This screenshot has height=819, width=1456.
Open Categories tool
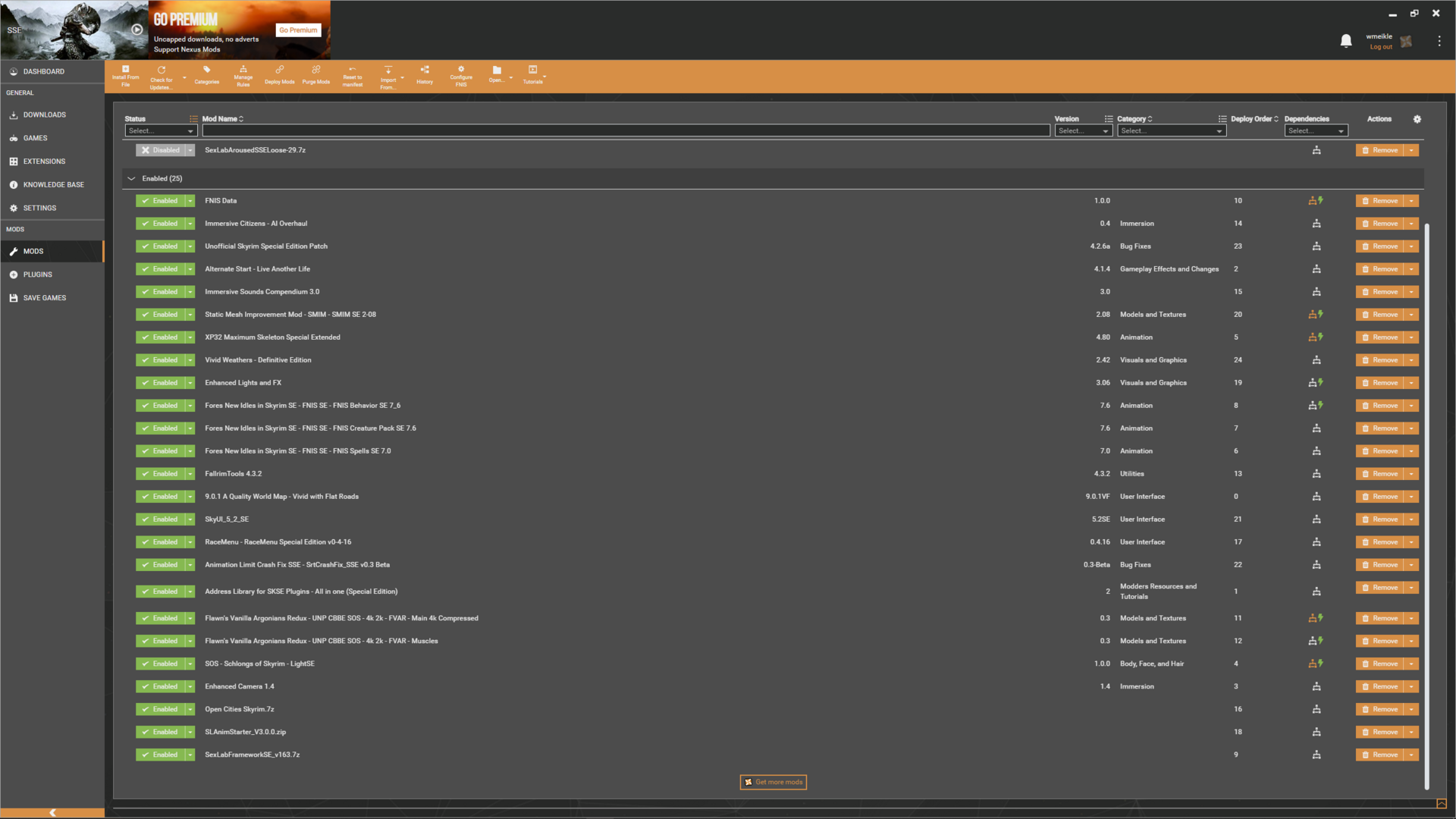coord(206,74)
